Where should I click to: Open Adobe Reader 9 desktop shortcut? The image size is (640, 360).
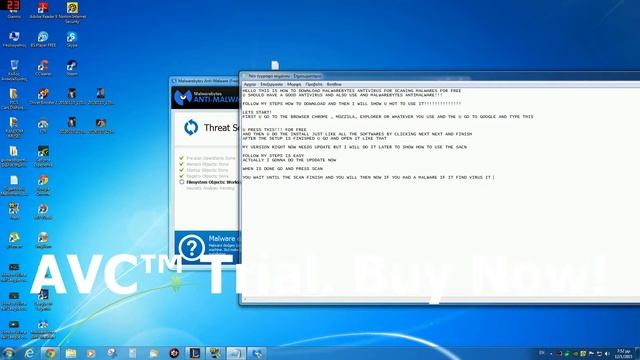42,11
